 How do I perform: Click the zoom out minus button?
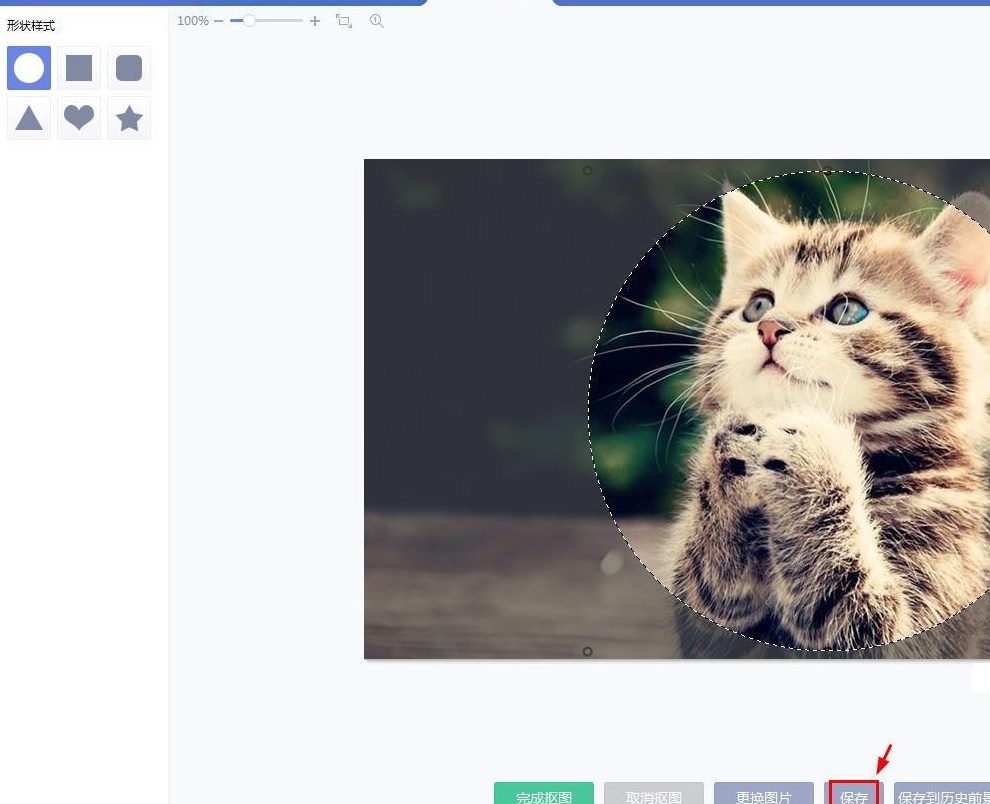pos(219,21)
